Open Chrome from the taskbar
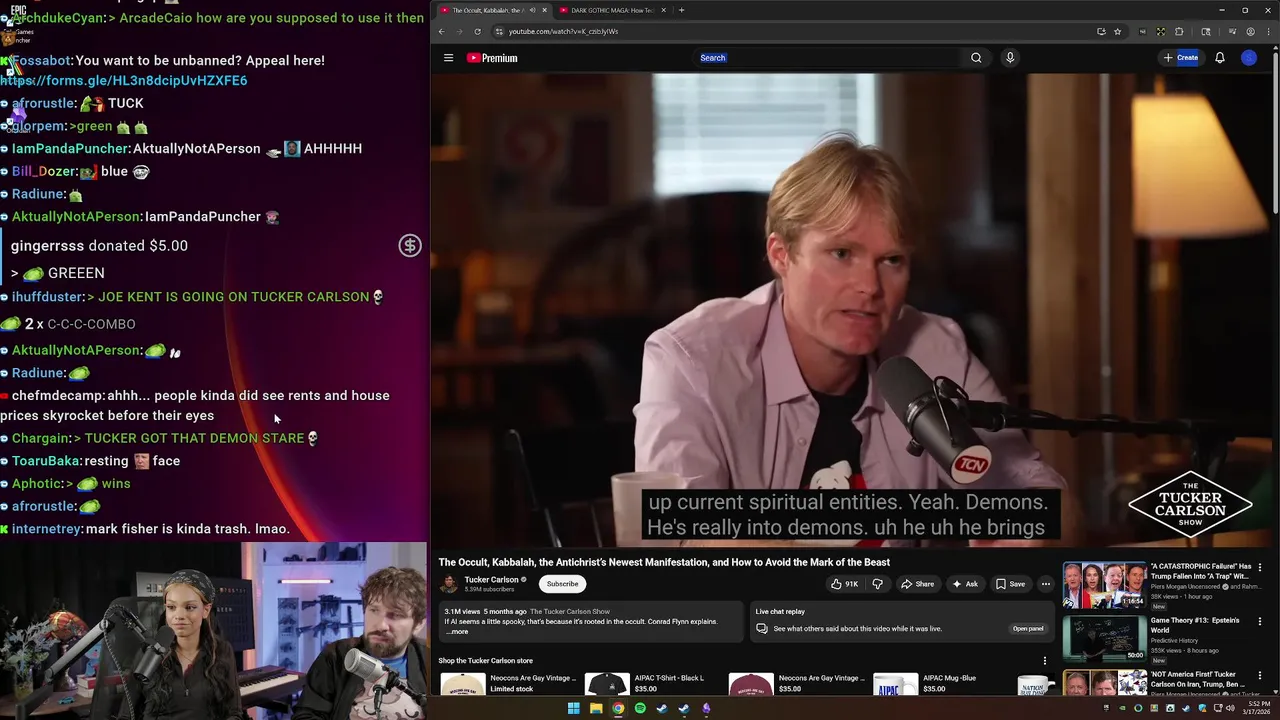The image size is (1280, 720). click(x=618, y=708)
